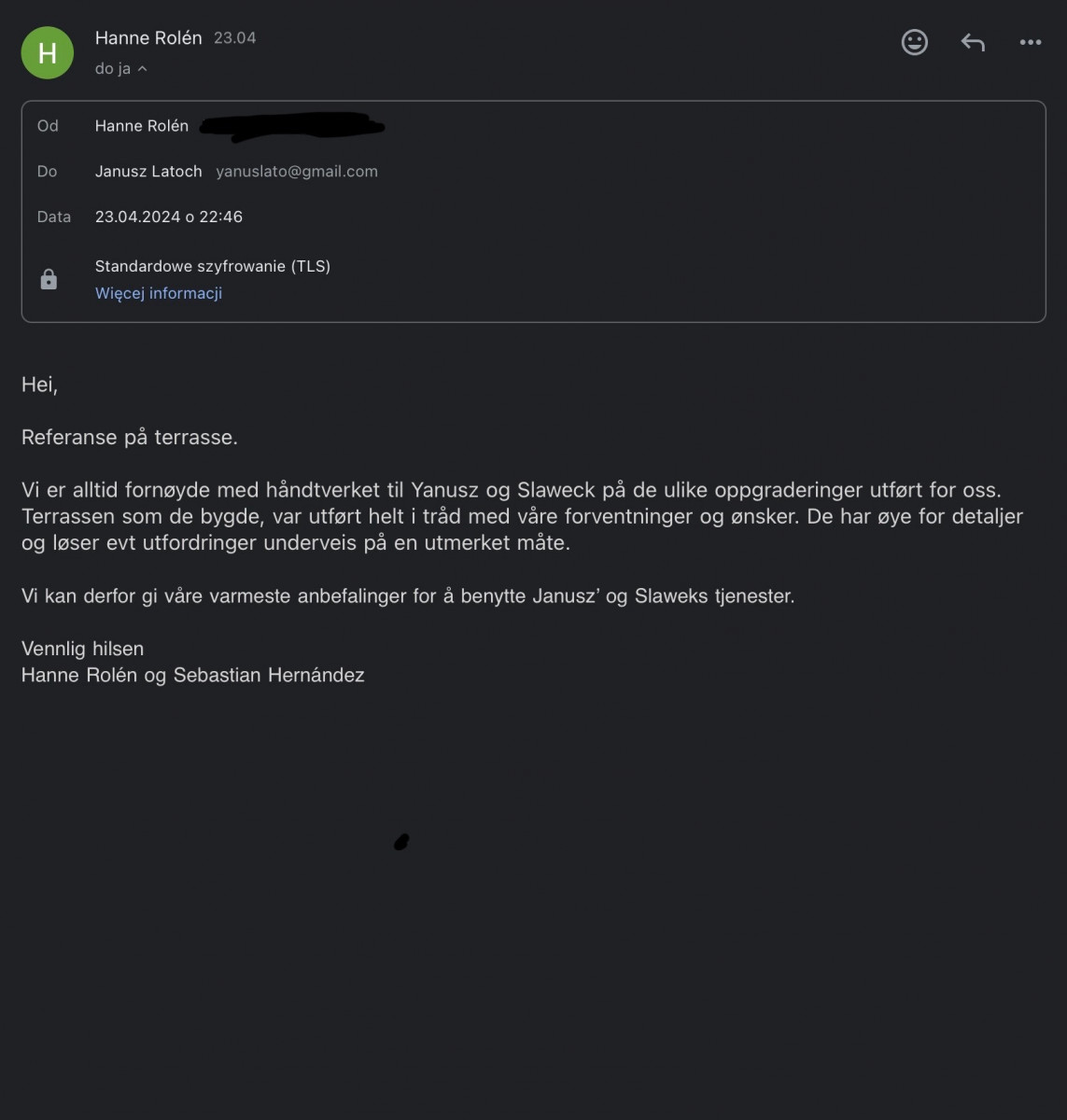Click the sentence recommending Janusz' og Slaweks tjenester

[408, 595]
